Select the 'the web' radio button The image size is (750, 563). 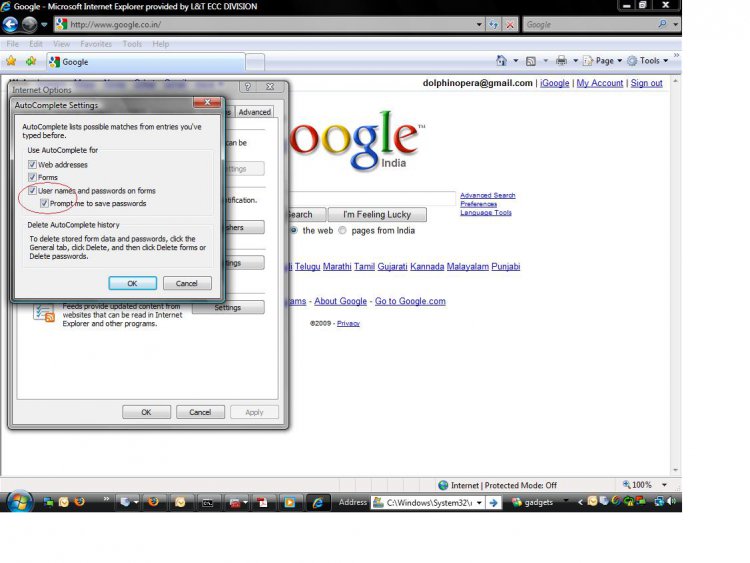tap(294, 230)
